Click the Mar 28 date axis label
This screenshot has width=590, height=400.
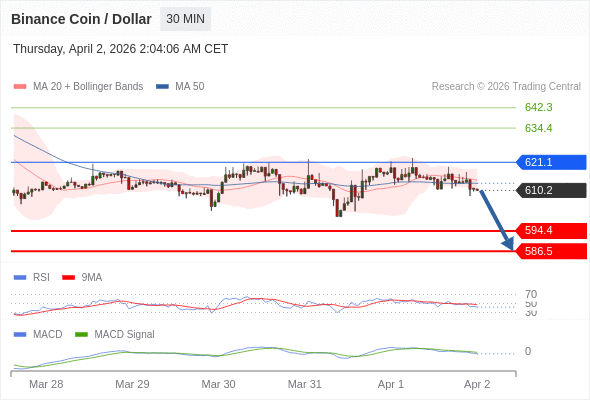point(46,384)
